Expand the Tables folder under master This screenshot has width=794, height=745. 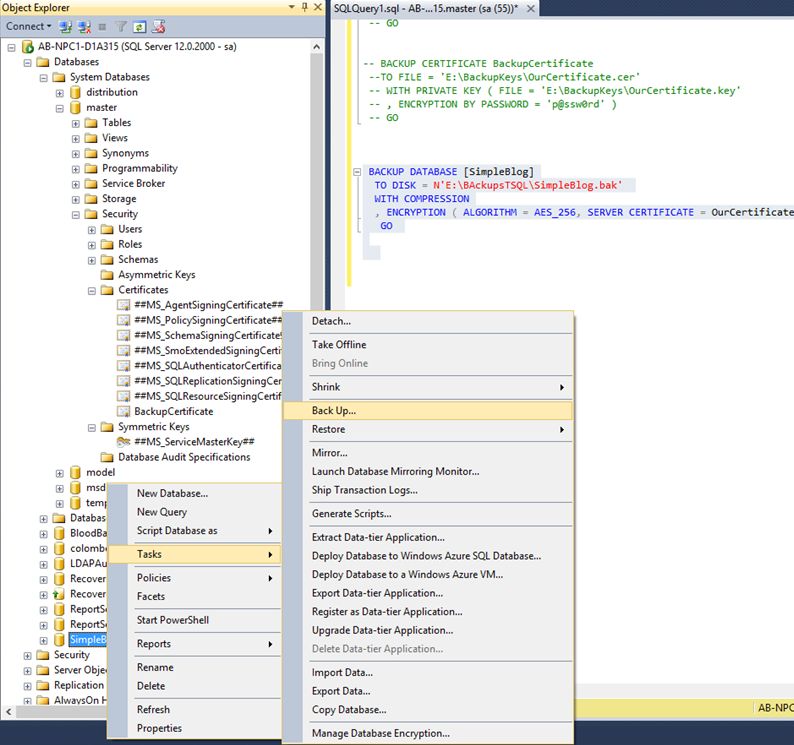pos(76,123)
